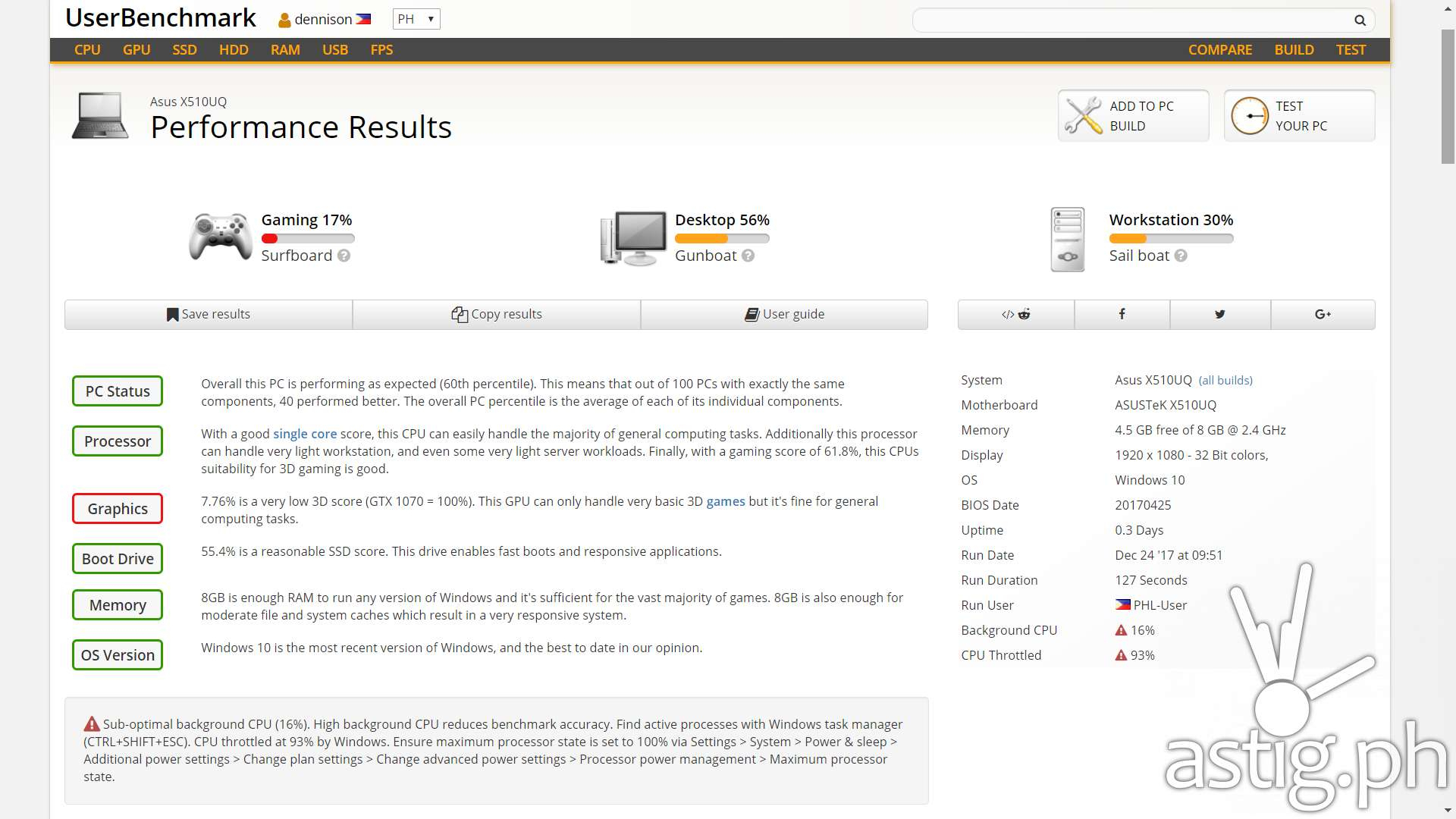Click the Reddit share icon
Viewport: 1456px width, 819px height.
tap(1016, 314)
